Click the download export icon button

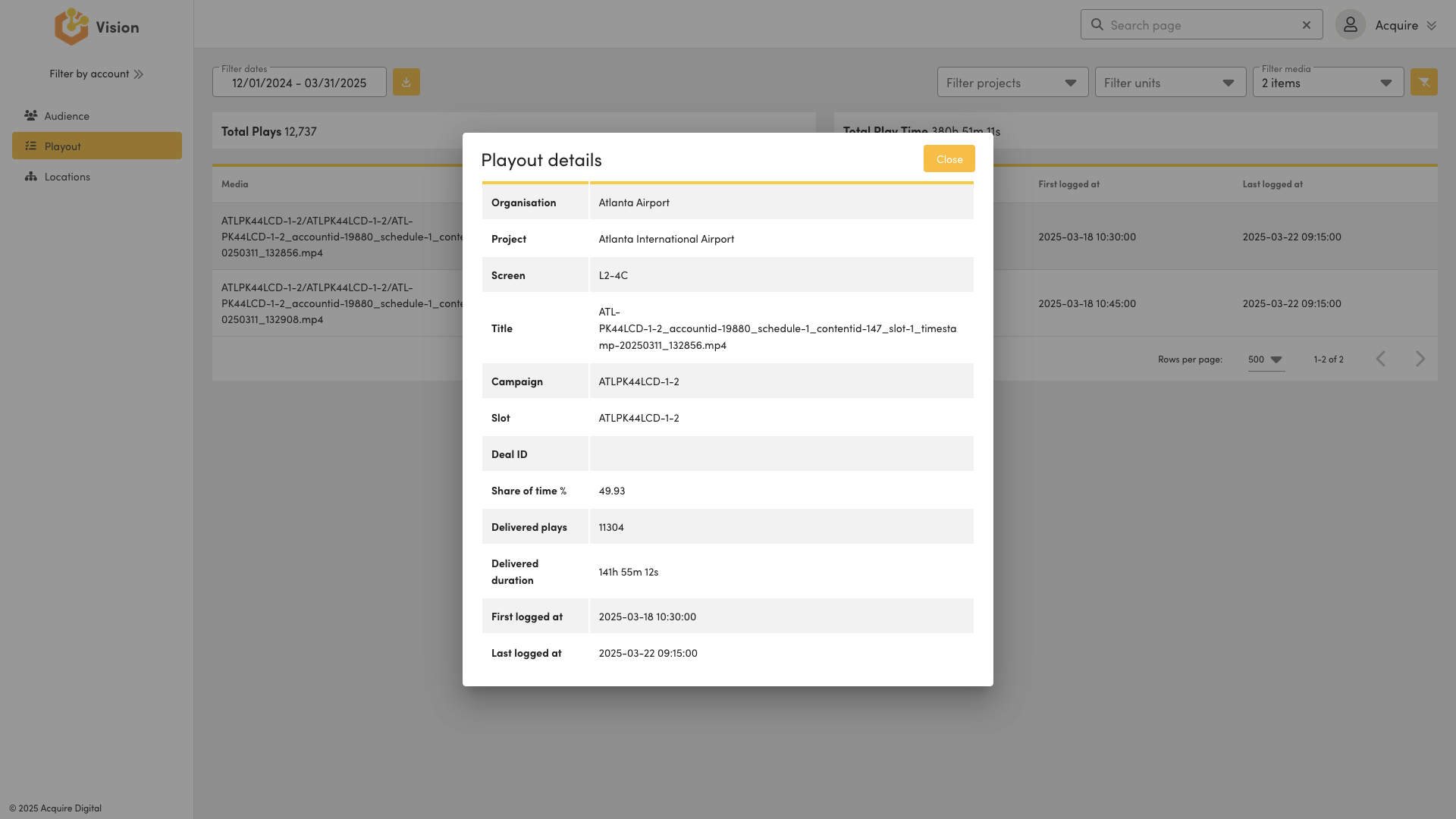pyautogui.click(x=406, y=82)
